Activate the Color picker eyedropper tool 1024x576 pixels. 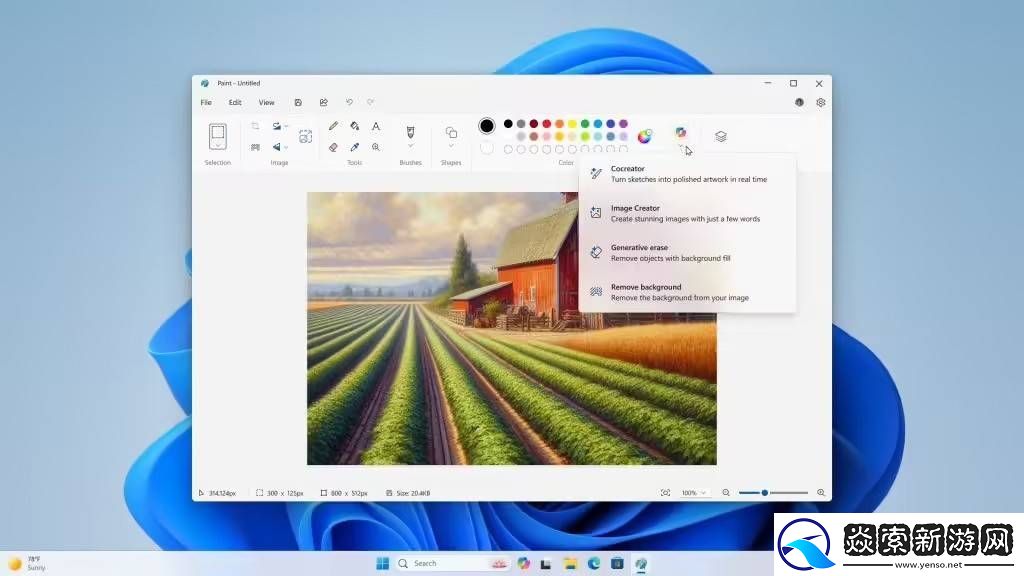354,147
